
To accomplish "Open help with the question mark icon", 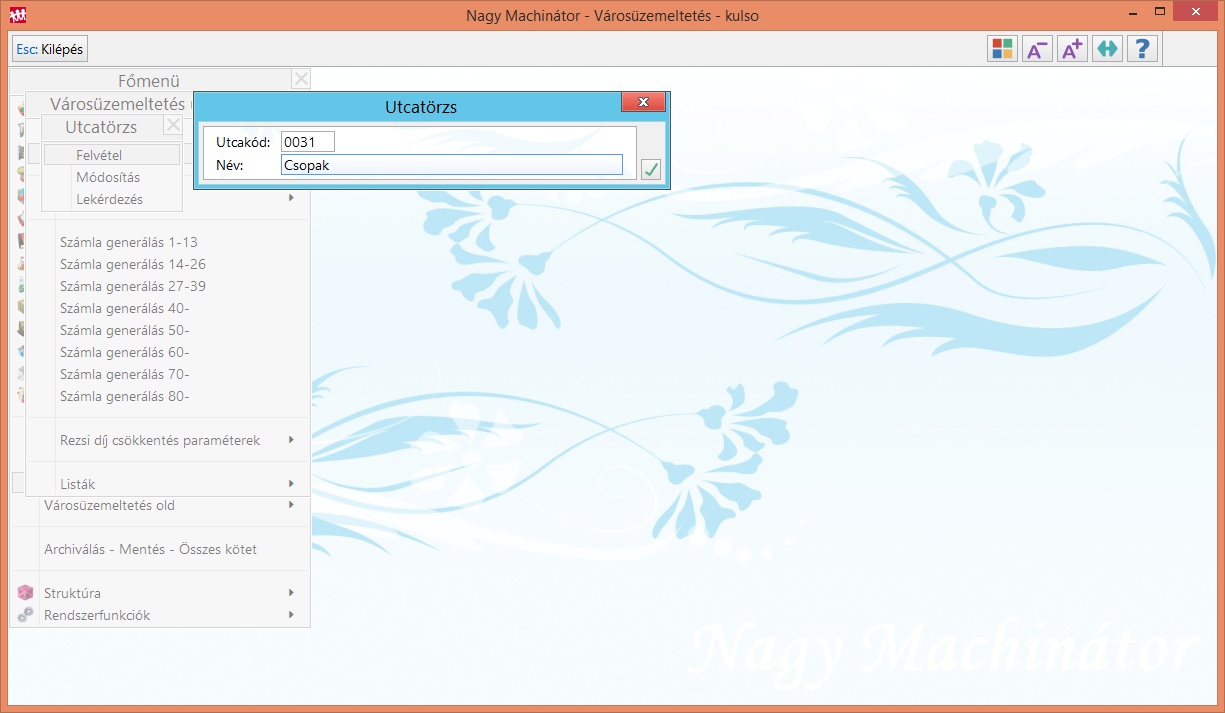I will point(1142,49).
